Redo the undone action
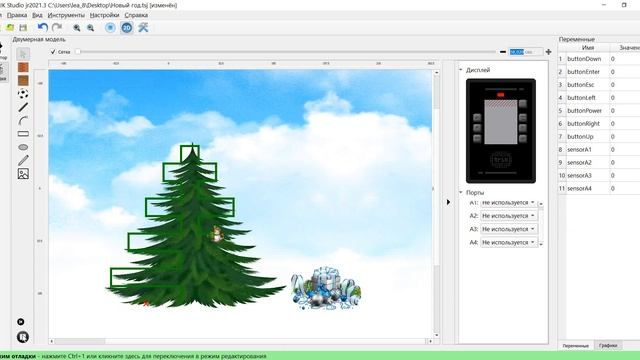 57,27
